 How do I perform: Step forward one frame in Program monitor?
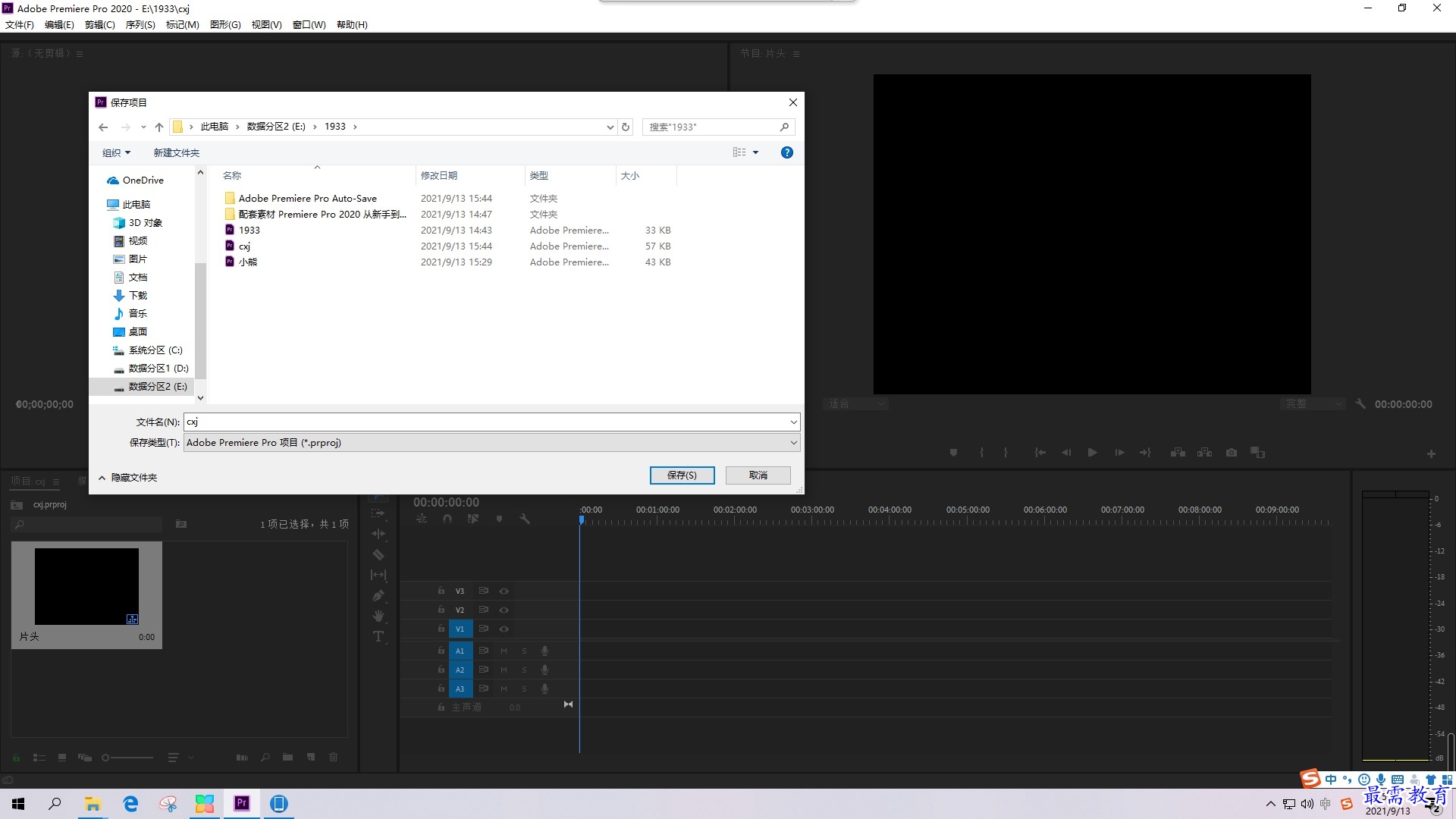(1119, 453)
